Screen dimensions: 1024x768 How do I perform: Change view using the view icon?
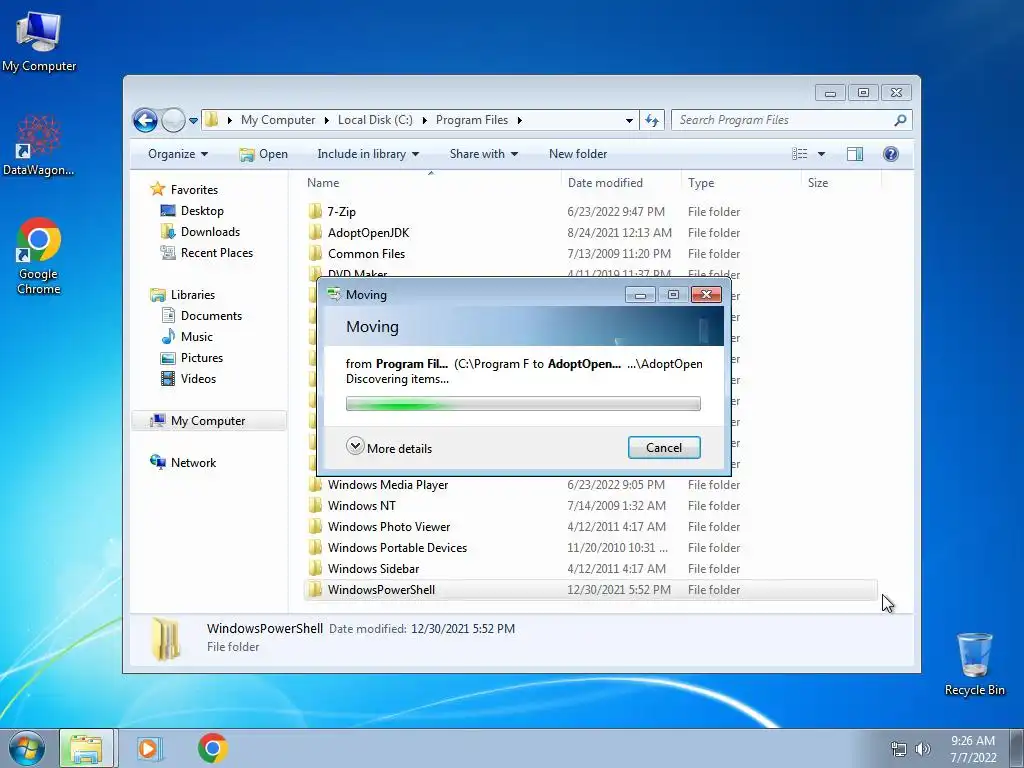point(799,154)
